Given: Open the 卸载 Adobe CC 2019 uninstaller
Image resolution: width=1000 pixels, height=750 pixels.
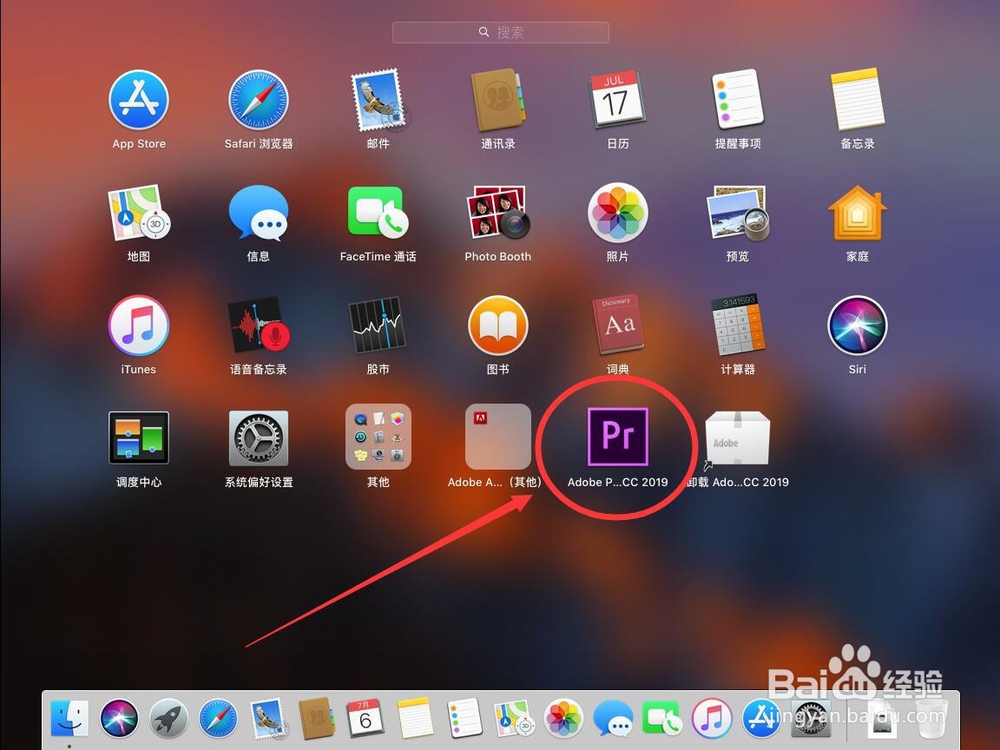Looking at the screenshot, I should [737, 438].
